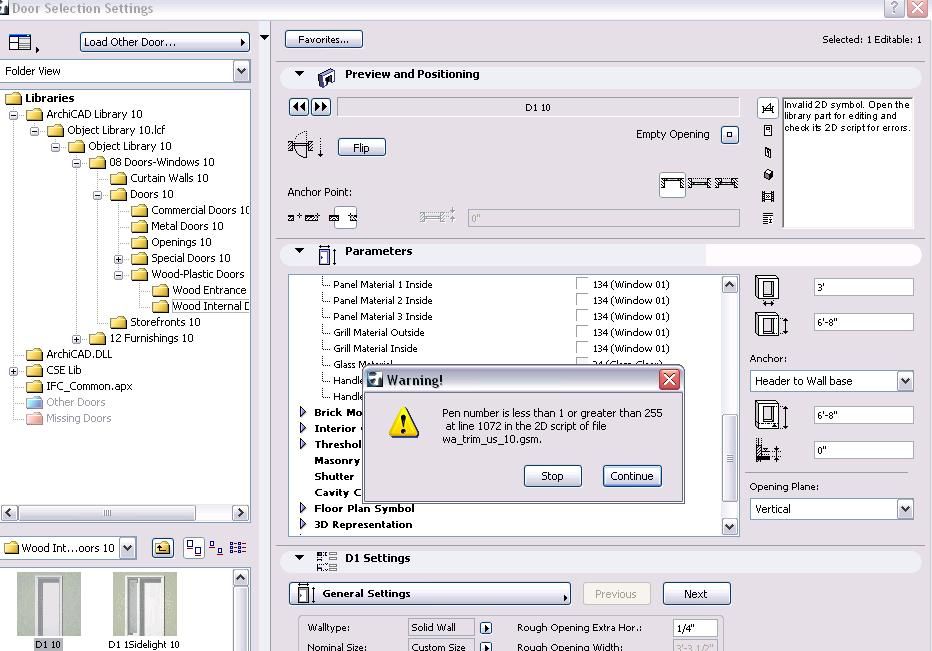Collapse the D1 Settings panel
The width and height of the screenshot is (932, 651).
click(300, 558)
